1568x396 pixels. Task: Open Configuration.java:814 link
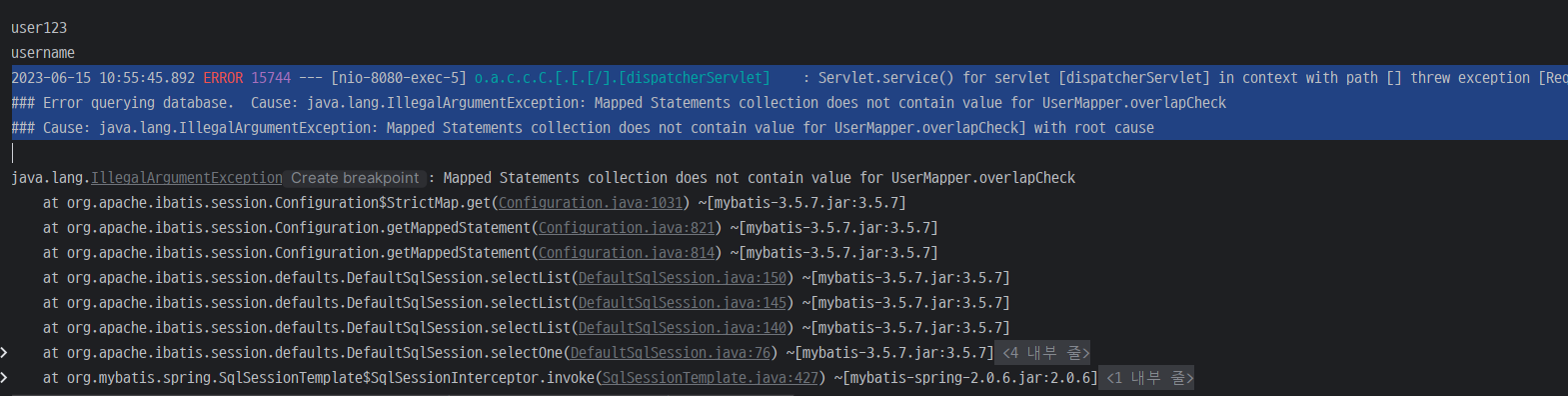[x=627, y=253]
